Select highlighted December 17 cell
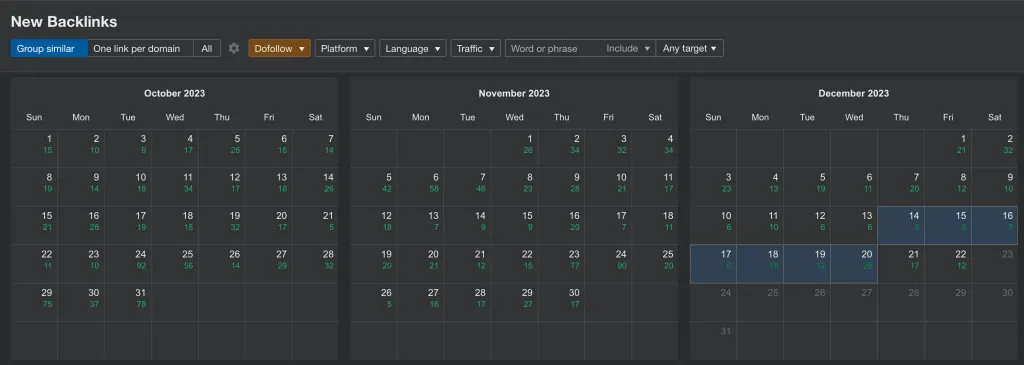Viewport: 1024px width, 365px height. (713, 264)
